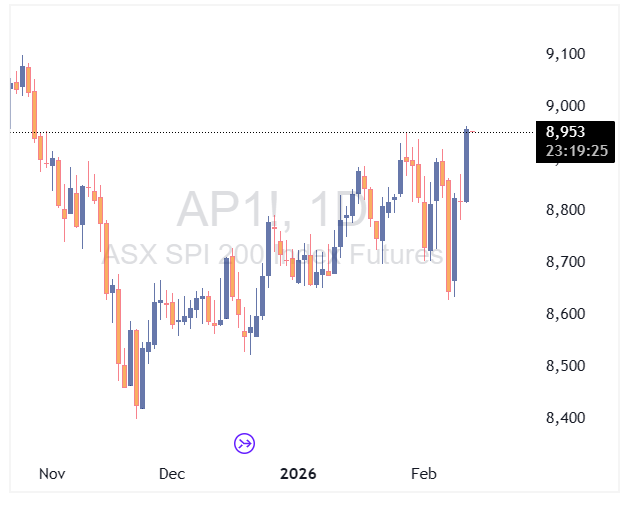Image resolution: width=629 pixels, height=513 pixels.
Task: Click the current price label 8,953
Action: pyautogui.click(x=565, y=132)
